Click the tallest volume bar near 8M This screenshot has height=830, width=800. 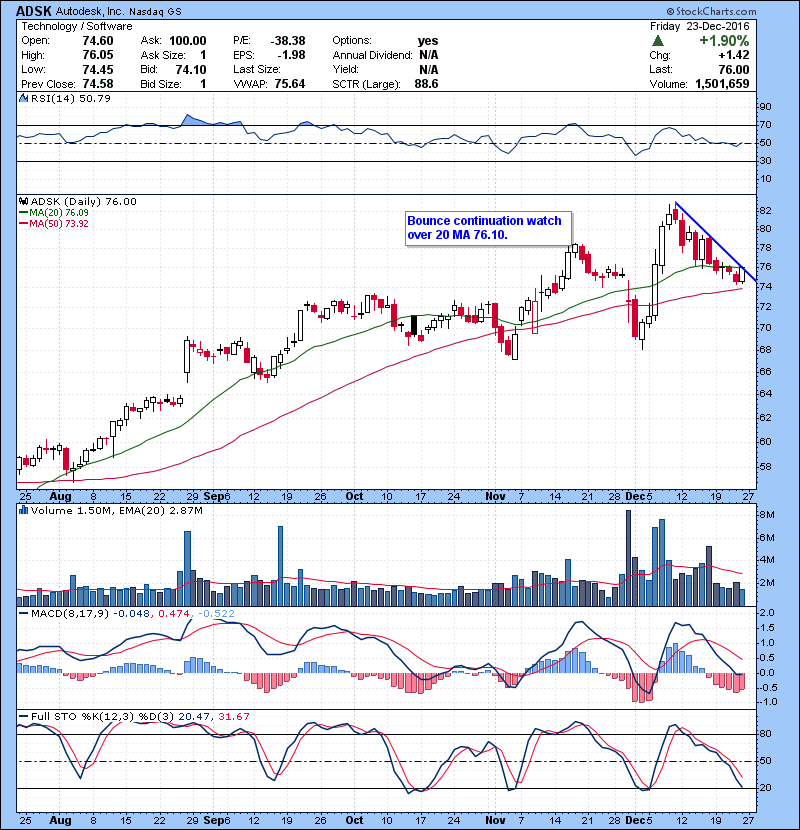click(628, 558)
